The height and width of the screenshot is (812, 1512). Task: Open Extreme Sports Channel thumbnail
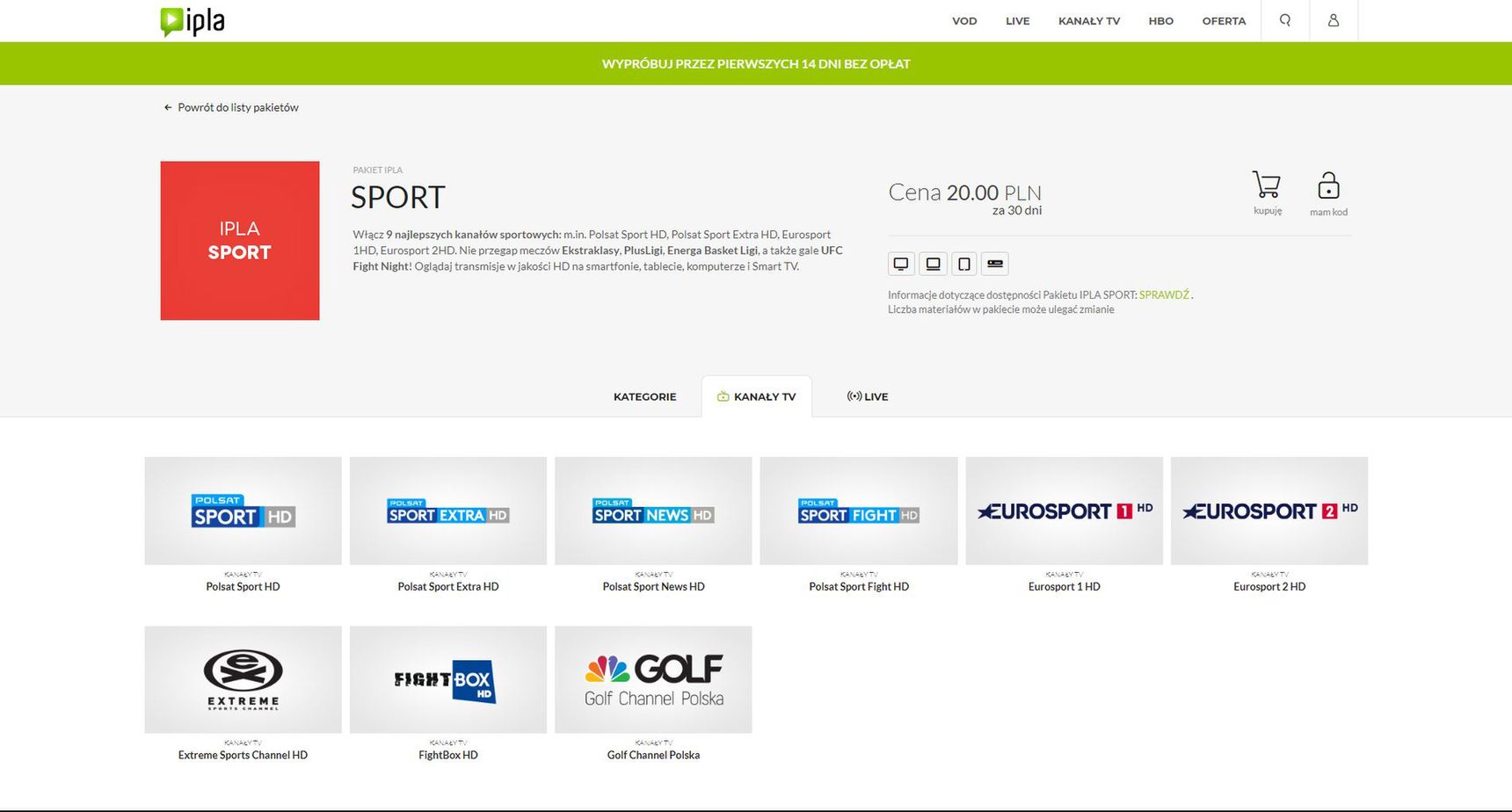[243, 680]
